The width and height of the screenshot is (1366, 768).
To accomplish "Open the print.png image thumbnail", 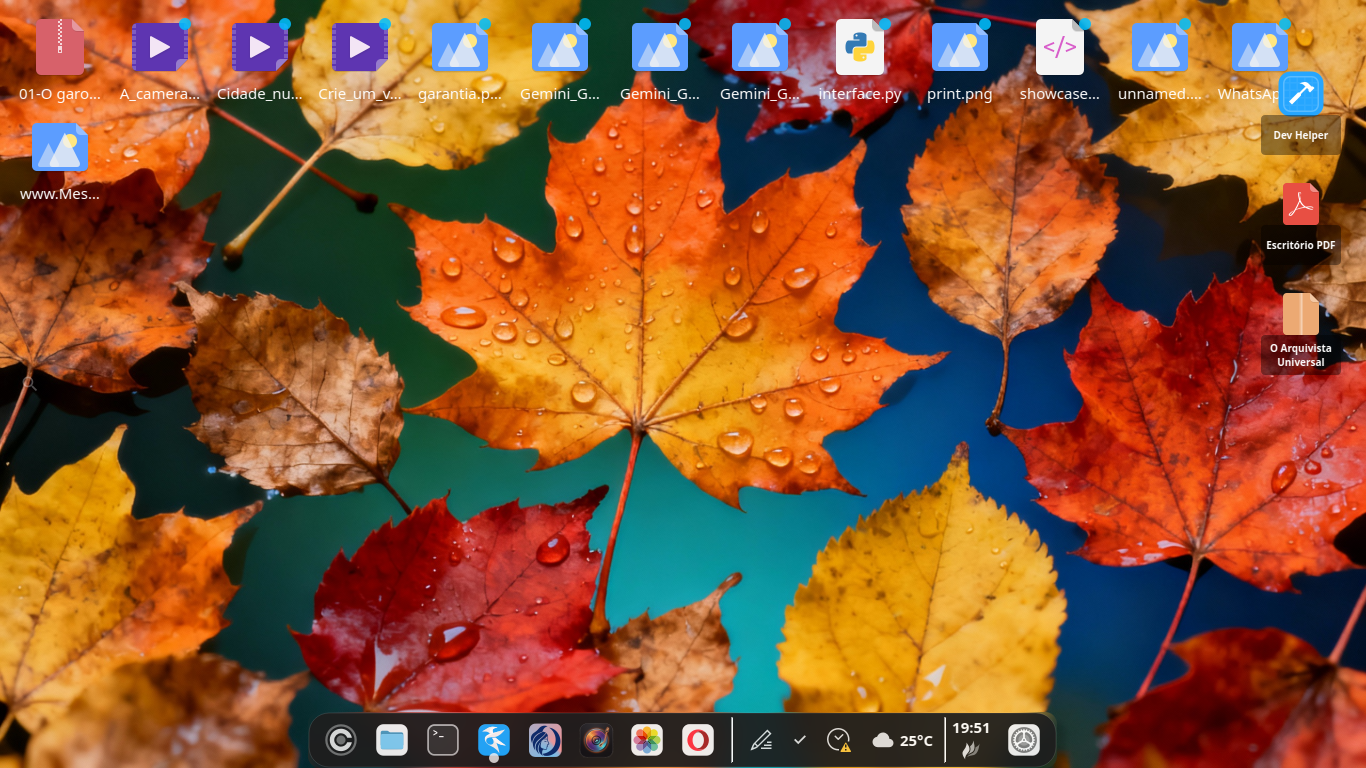I will point(959,46).
